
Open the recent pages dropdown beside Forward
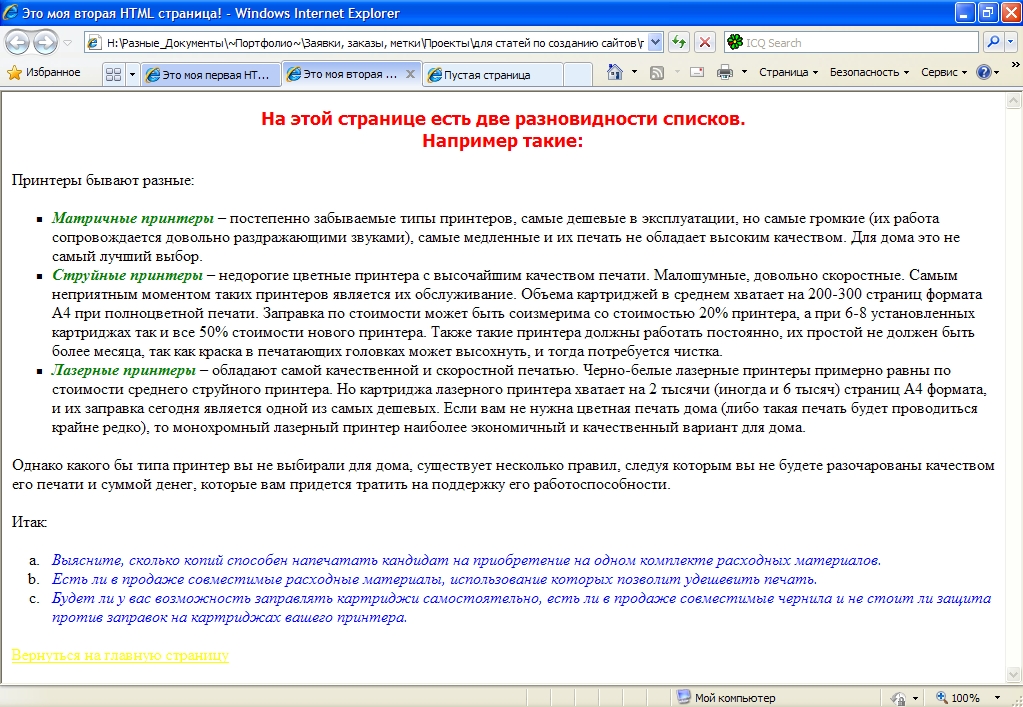(x=67, y=43)
